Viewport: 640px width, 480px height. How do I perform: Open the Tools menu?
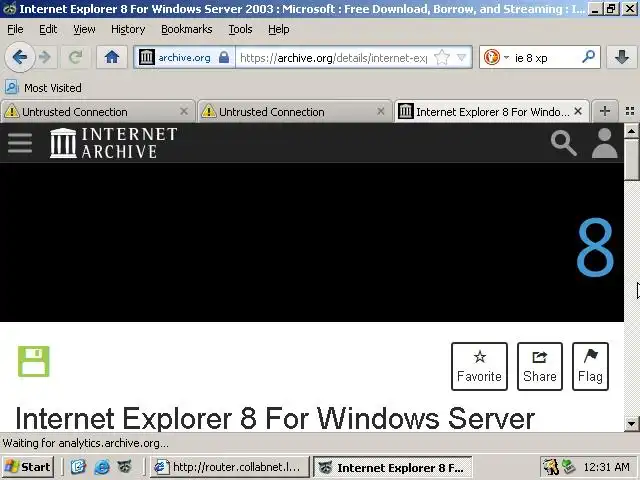(x=240, y=29)
